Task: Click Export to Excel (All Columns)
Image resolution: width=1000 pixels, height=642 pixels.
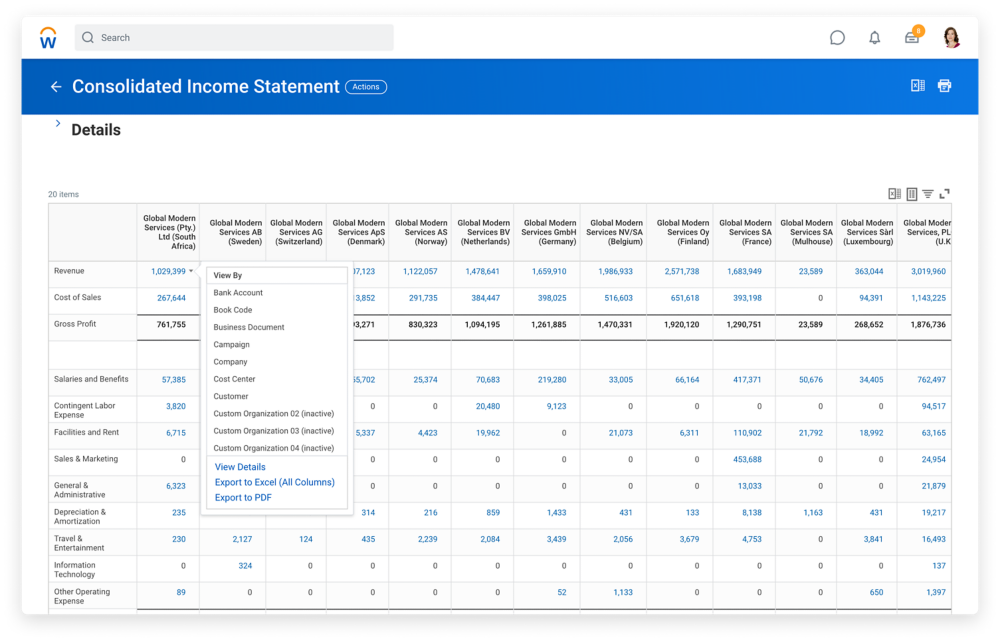Action: point(274,482)
